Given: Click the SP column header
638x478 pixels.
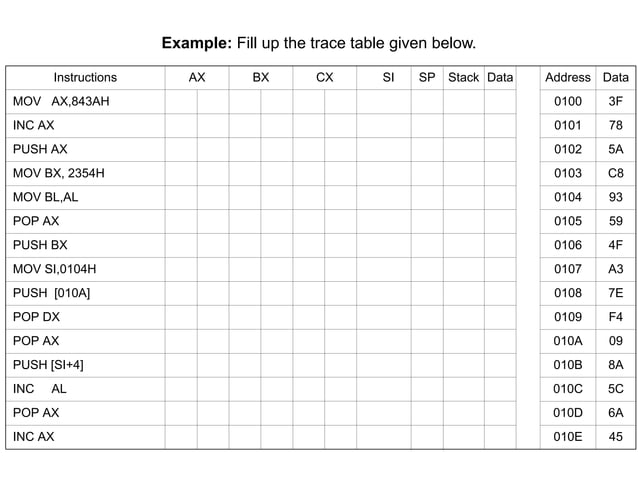Looking at the screenshot, I should click(427, 77).
